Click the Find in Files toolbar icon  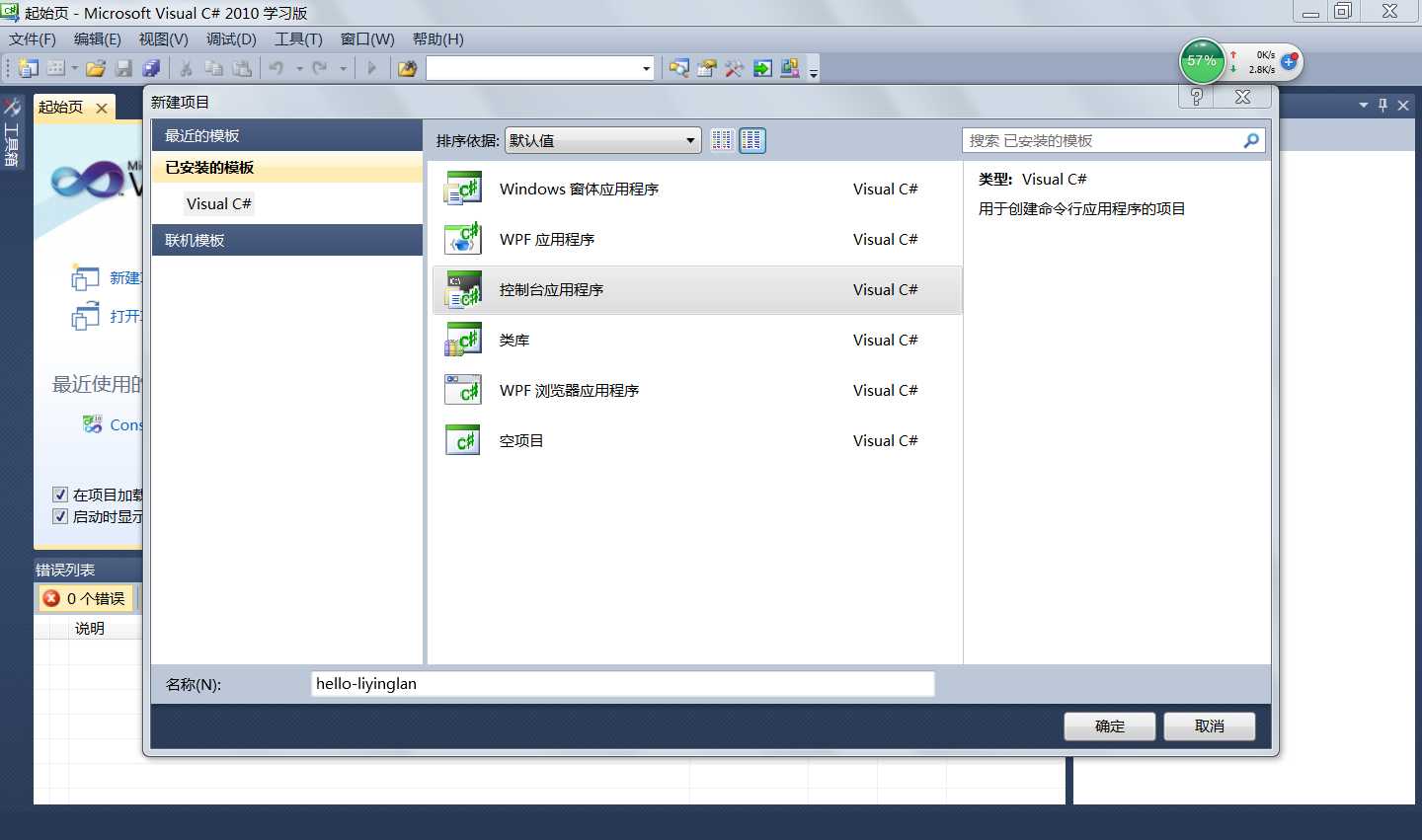click(x=407, y=68)
